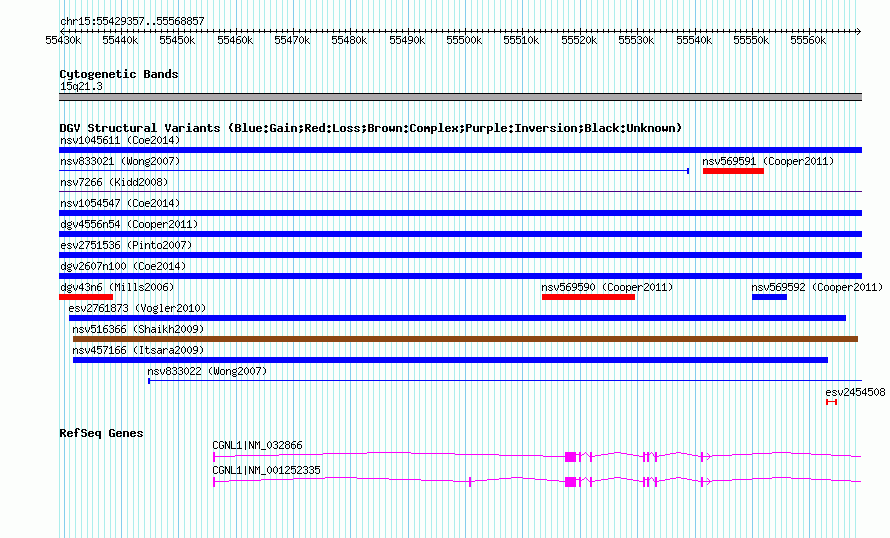Click the dgv4556n54 blue bar
Image resolution: width=890 pixels, height=538 pixels.
[460, 234]
